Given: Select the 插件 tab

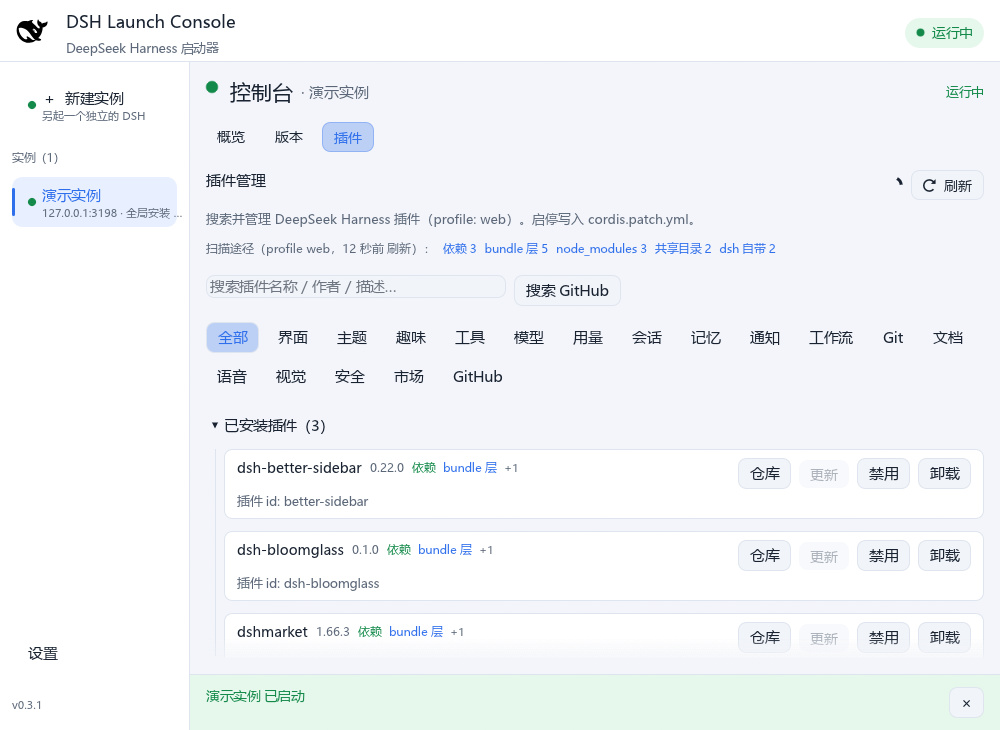Looking at the screenshot, I should pyautogui.click(x=348, y=137).
